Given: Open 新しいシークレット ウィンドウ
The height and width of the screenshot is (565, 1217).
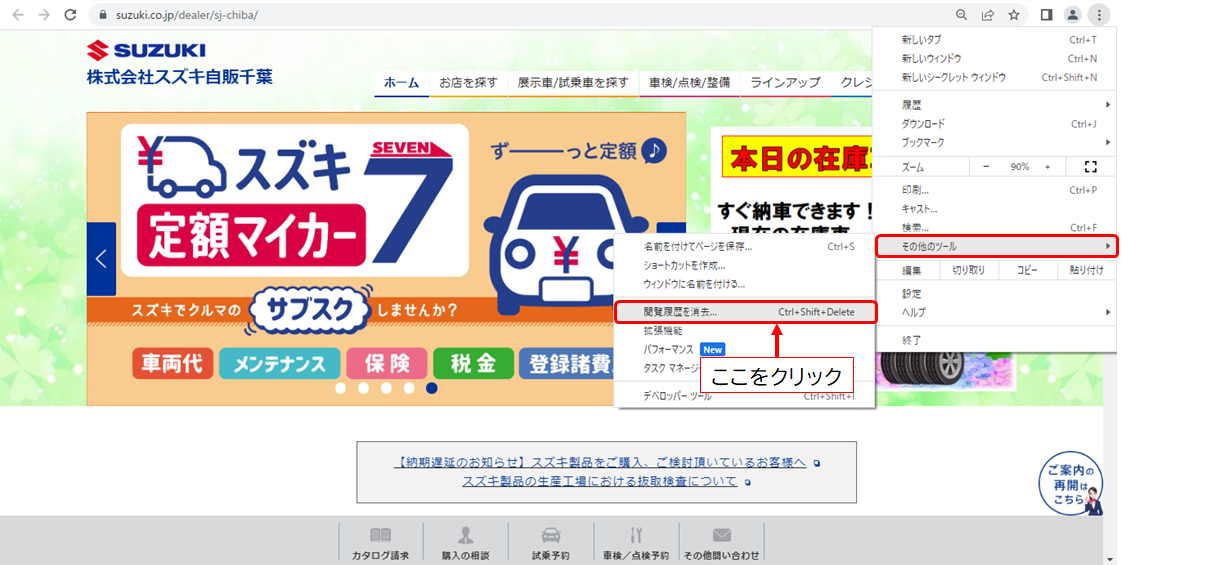Looking at the screenshot, I should point(995,77).
